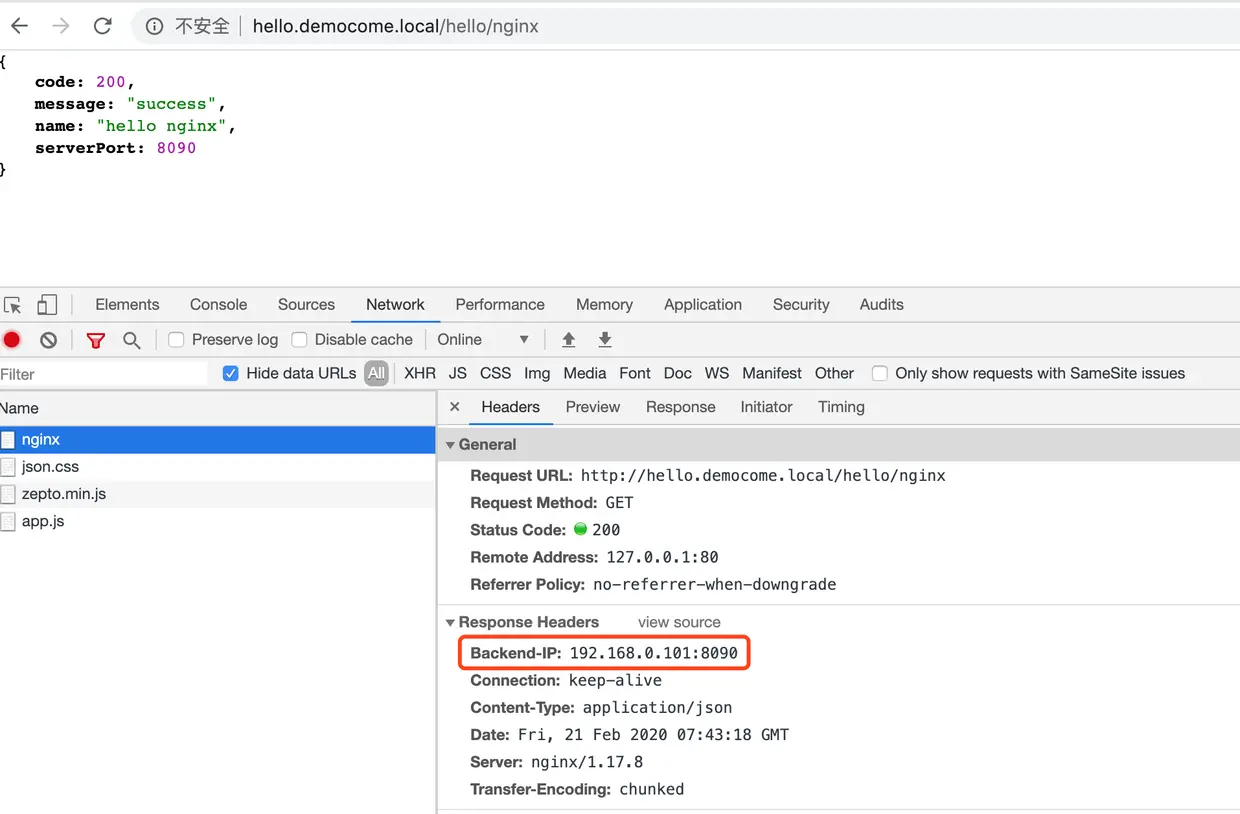Click the json.css file icon
Viewport: 1240px width, 814px height.
click(x=8, y=467)
